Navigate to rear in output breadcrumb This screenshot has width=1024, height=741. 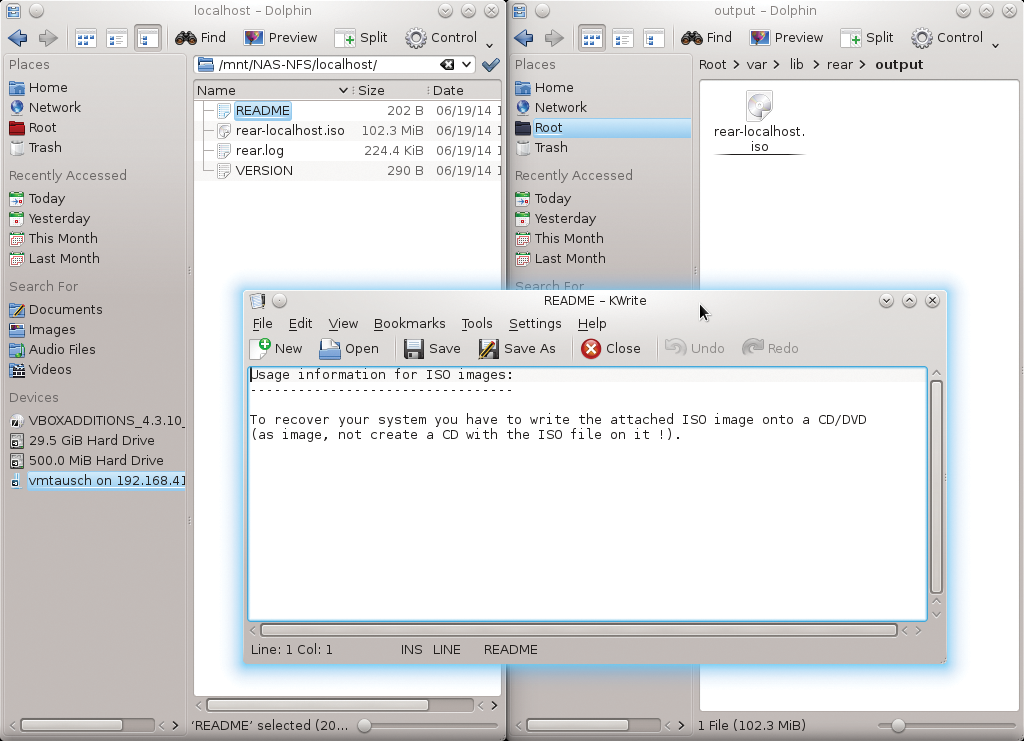(840, 65)
